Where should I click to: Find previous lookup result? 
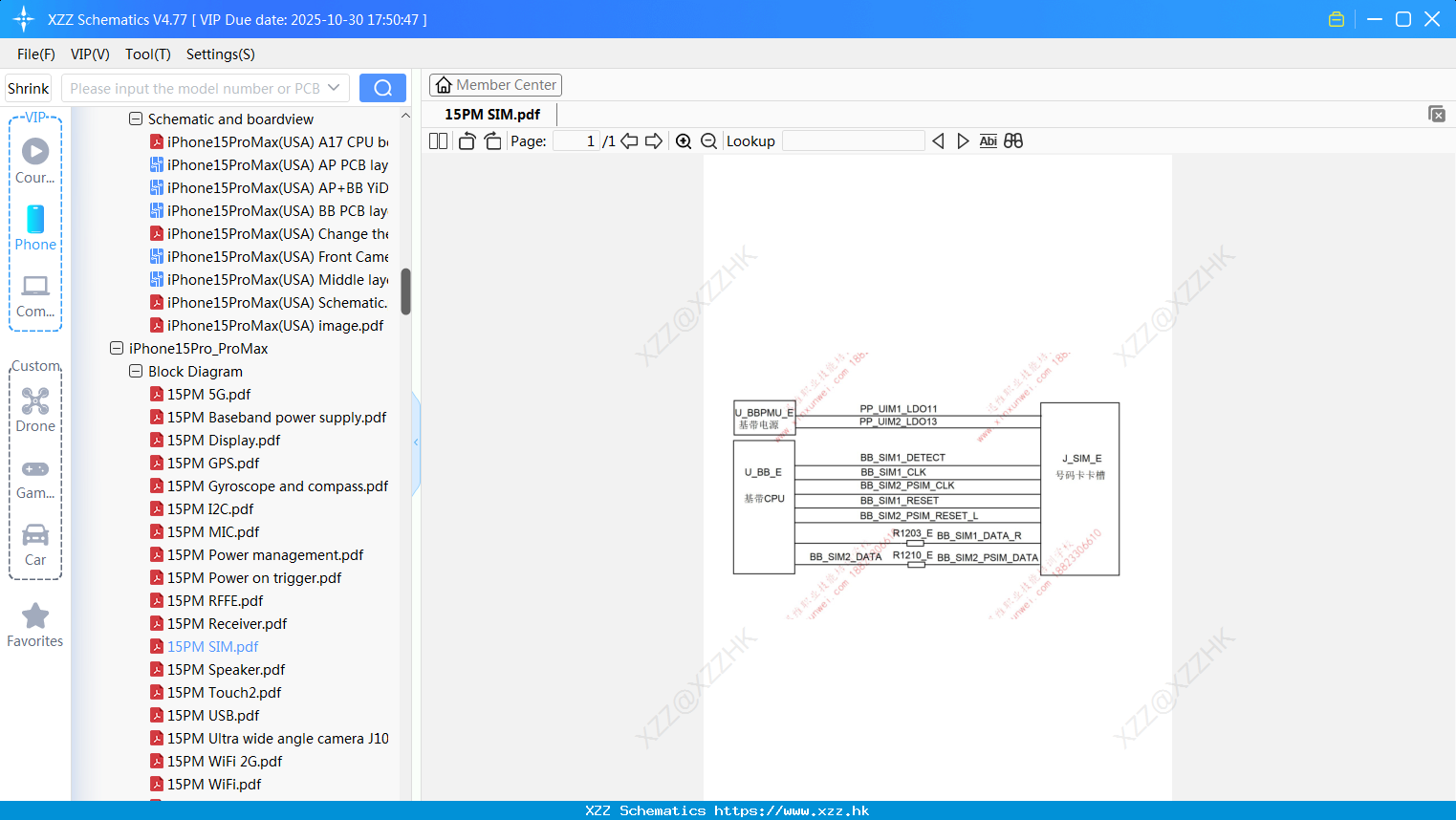coord(938,140)
